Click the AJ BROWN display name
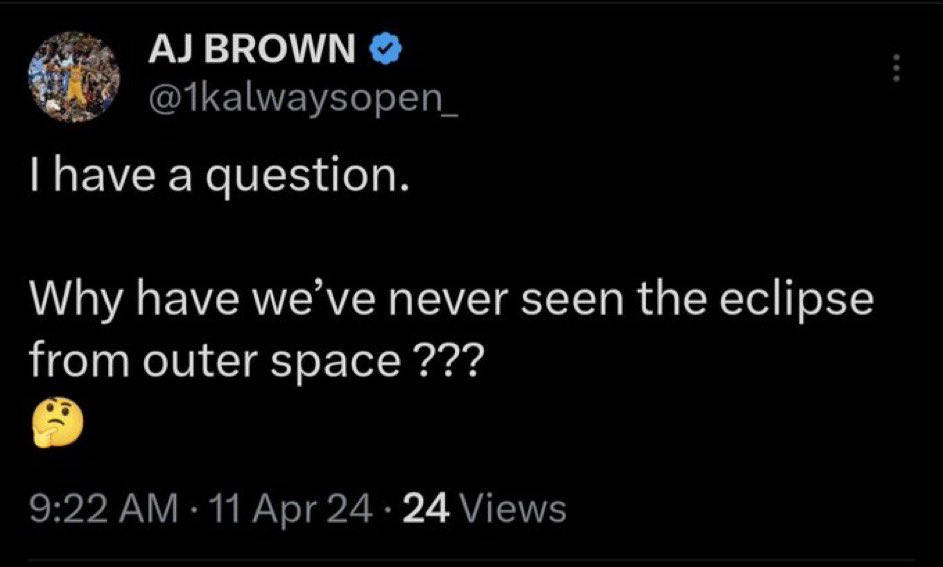943x567 pixels. [253, 49]
